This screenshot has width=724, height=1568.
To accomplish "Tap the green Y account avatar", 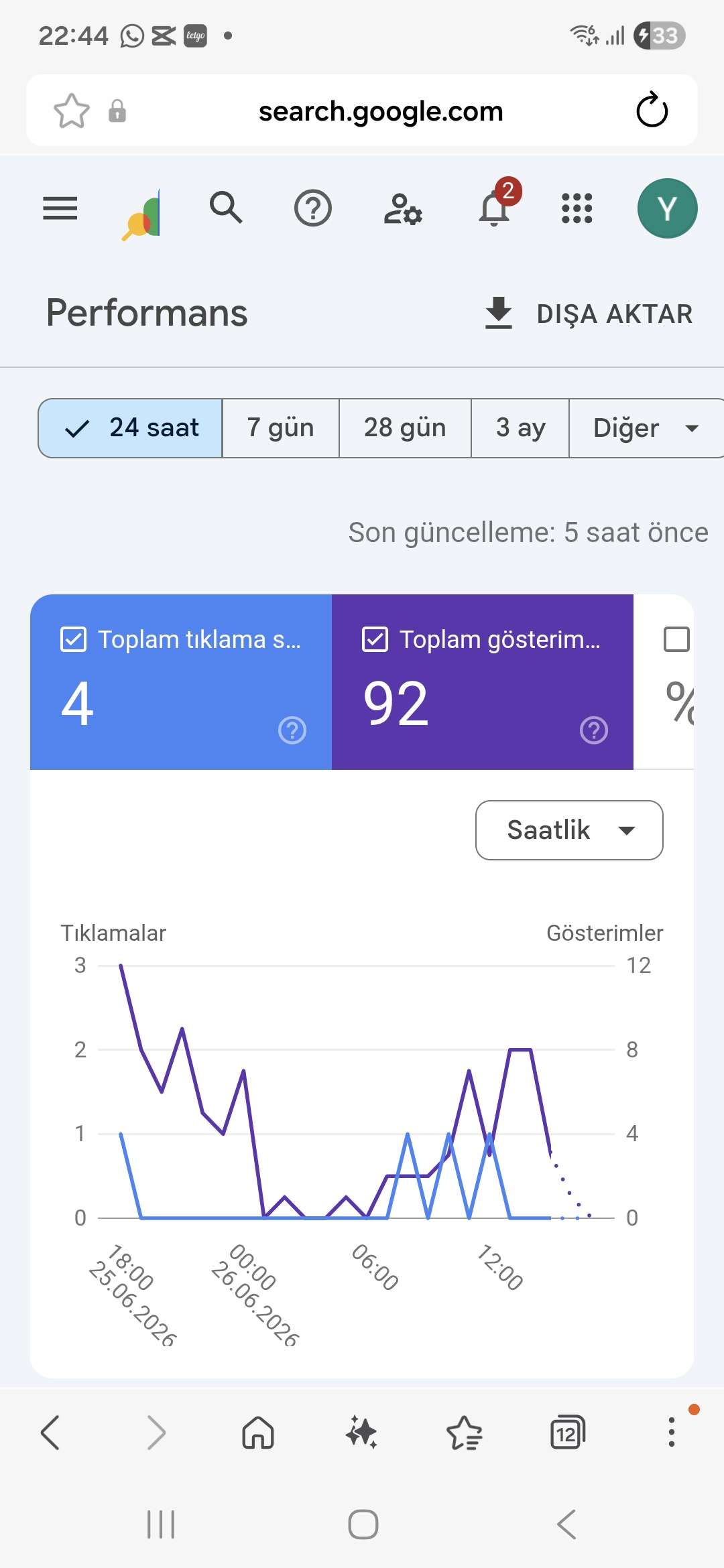I will [667, 208].
